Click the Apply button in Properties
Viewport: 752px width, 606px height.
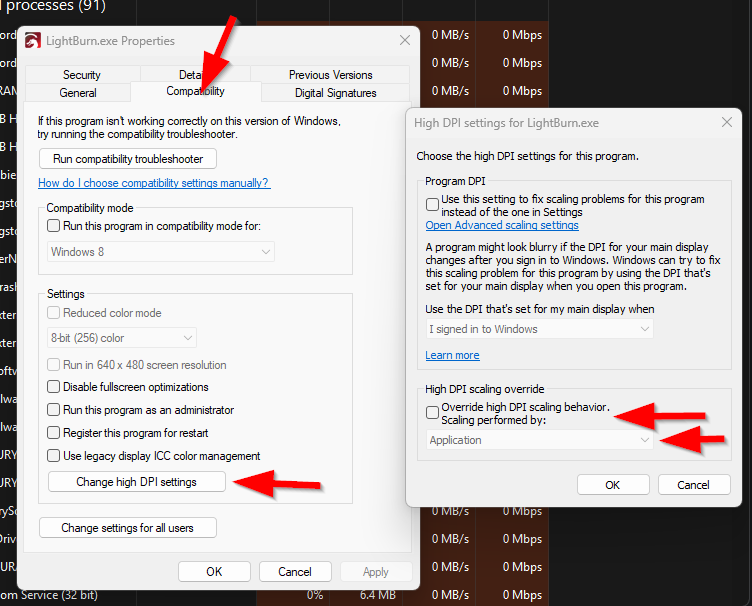[376, 571]
